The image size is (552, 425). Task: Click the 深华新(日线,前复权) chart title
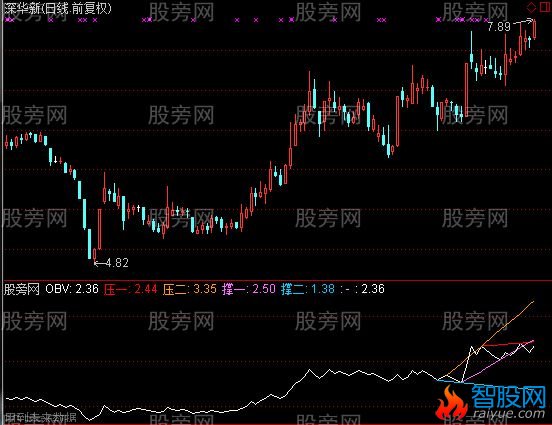[58, 8]
